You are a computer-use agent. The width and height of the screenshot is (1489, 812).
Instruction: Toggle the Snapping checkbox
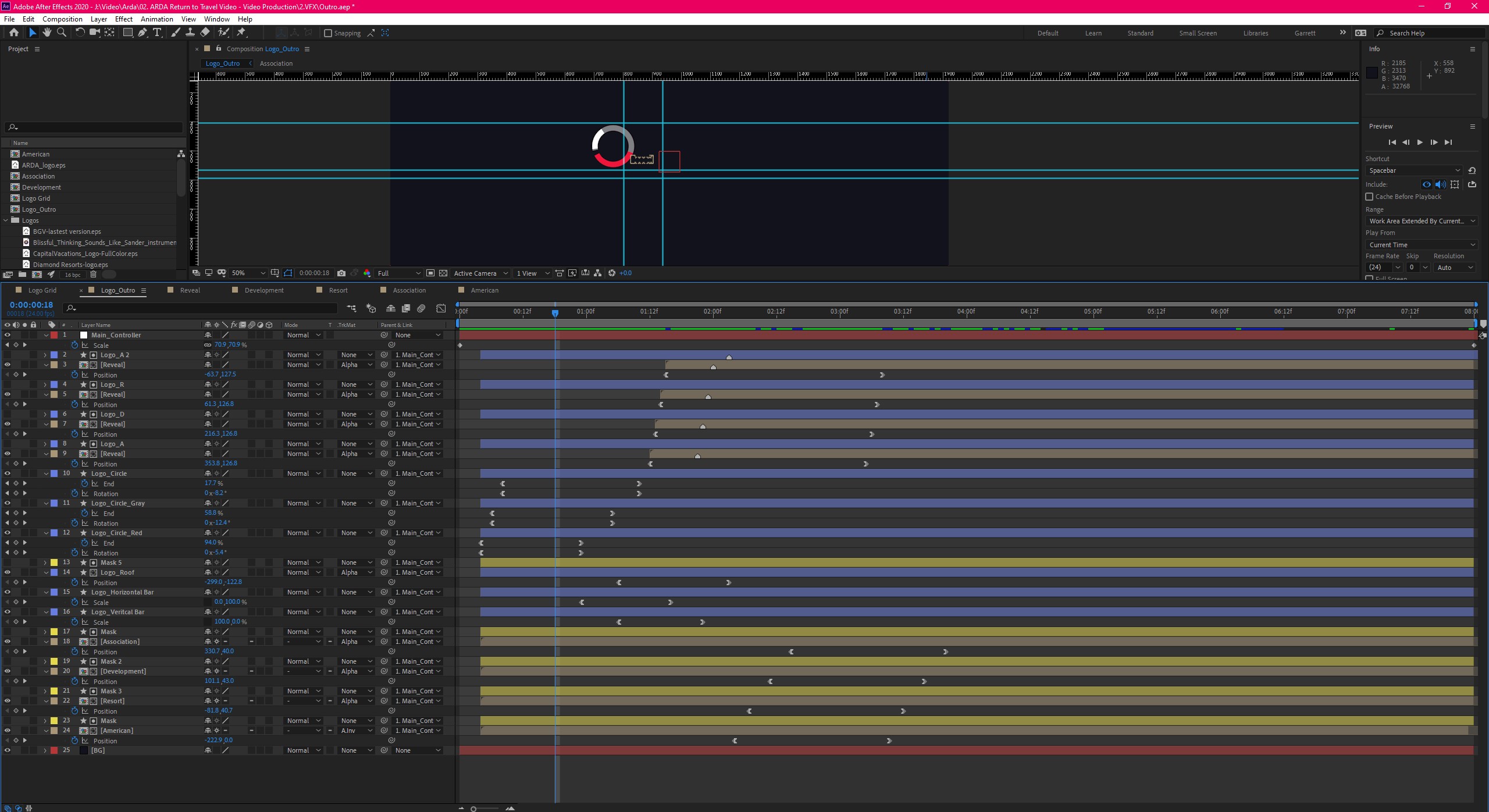328,33
